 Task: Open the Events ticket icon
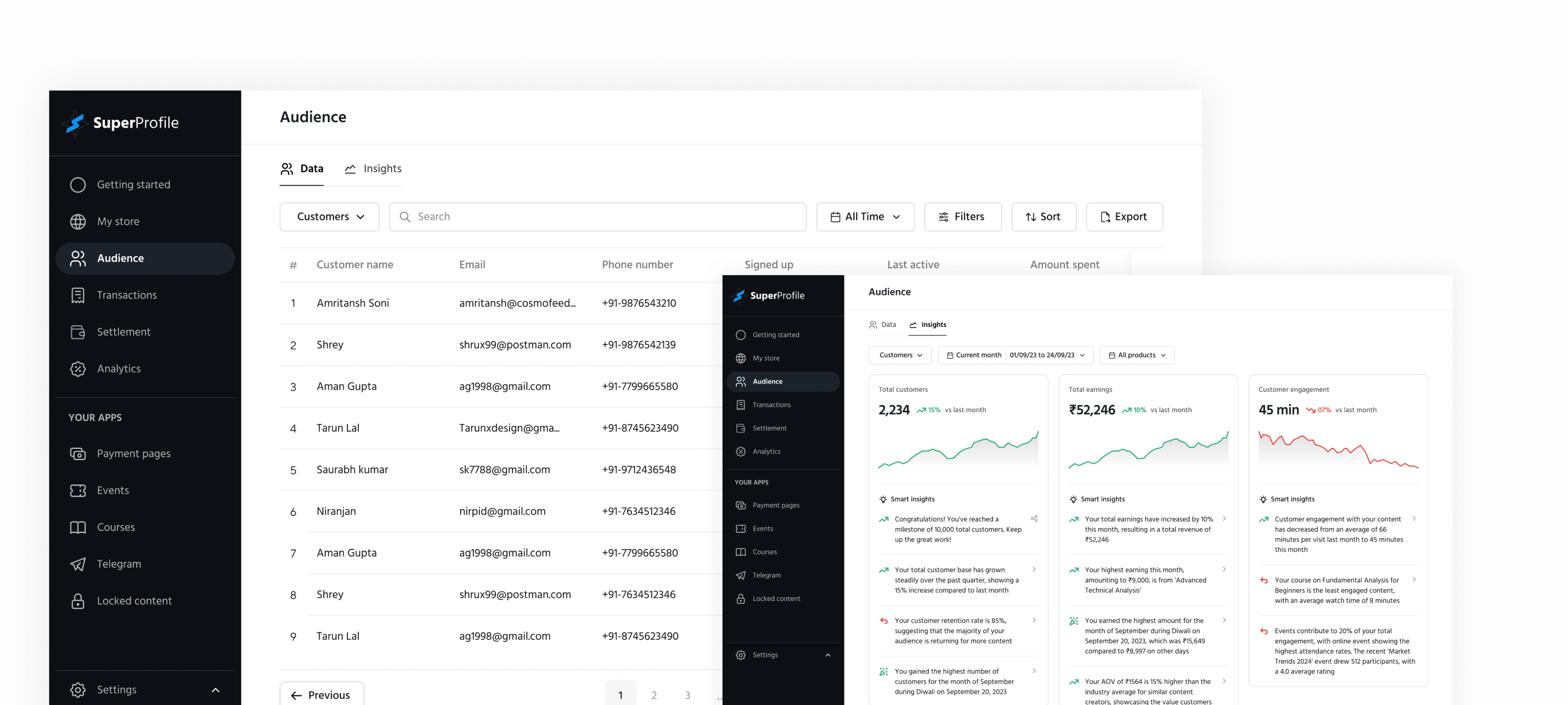78,491
